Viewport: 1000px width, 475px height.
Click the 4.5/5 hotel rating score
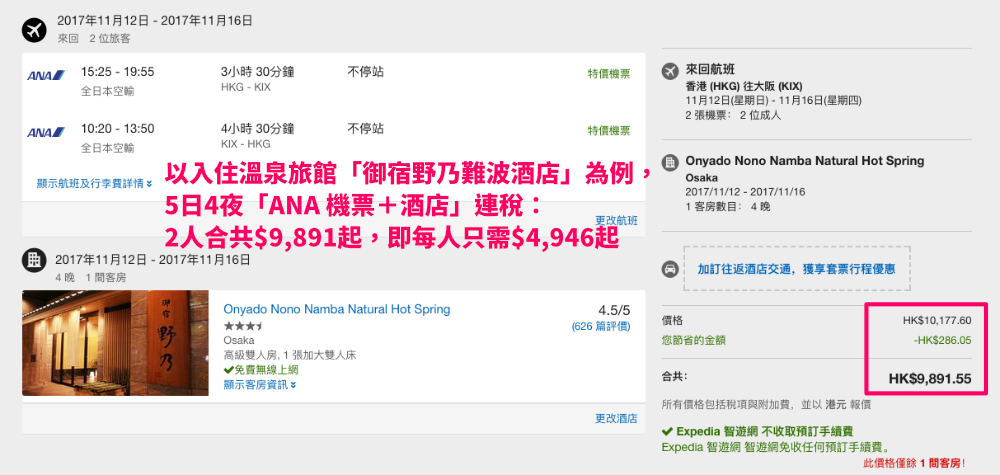pos(614,311)
